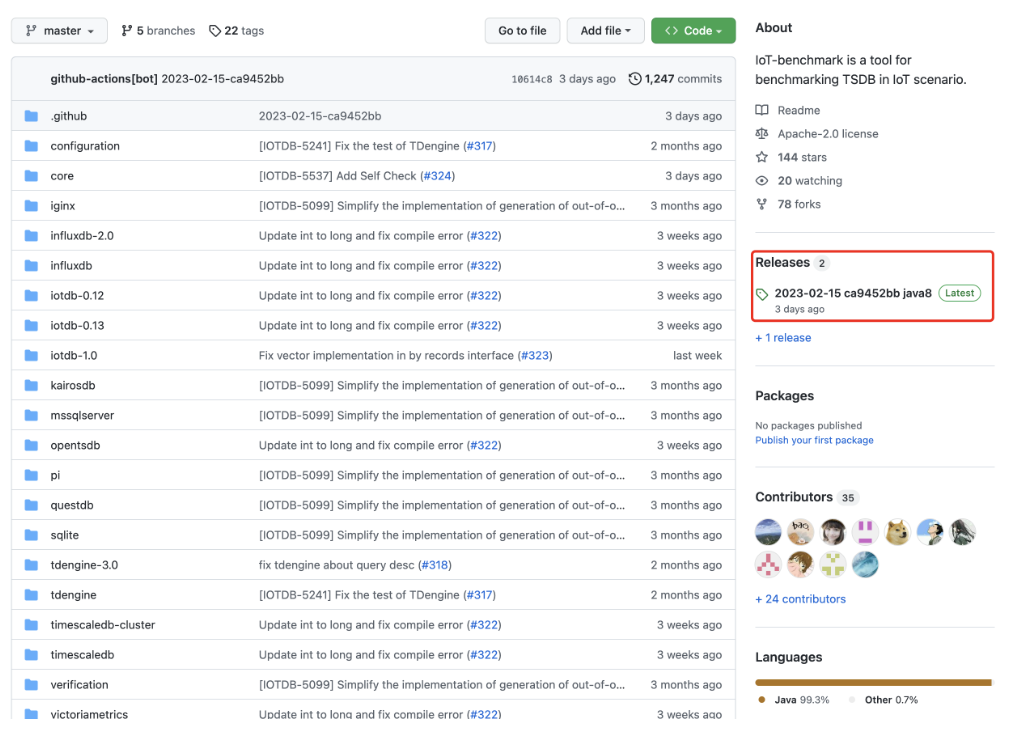The height and width of the screenshot is (742, 1018).
Task: Click the + 1 release link
Action: pos(783,338)
